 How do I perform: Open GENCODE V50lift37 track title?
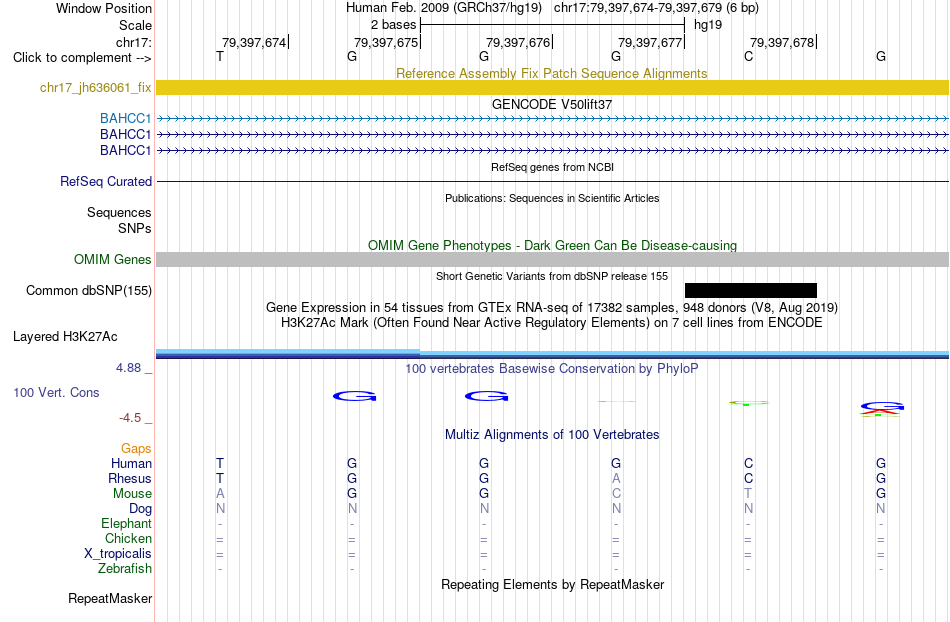click(x=551, y=104)
